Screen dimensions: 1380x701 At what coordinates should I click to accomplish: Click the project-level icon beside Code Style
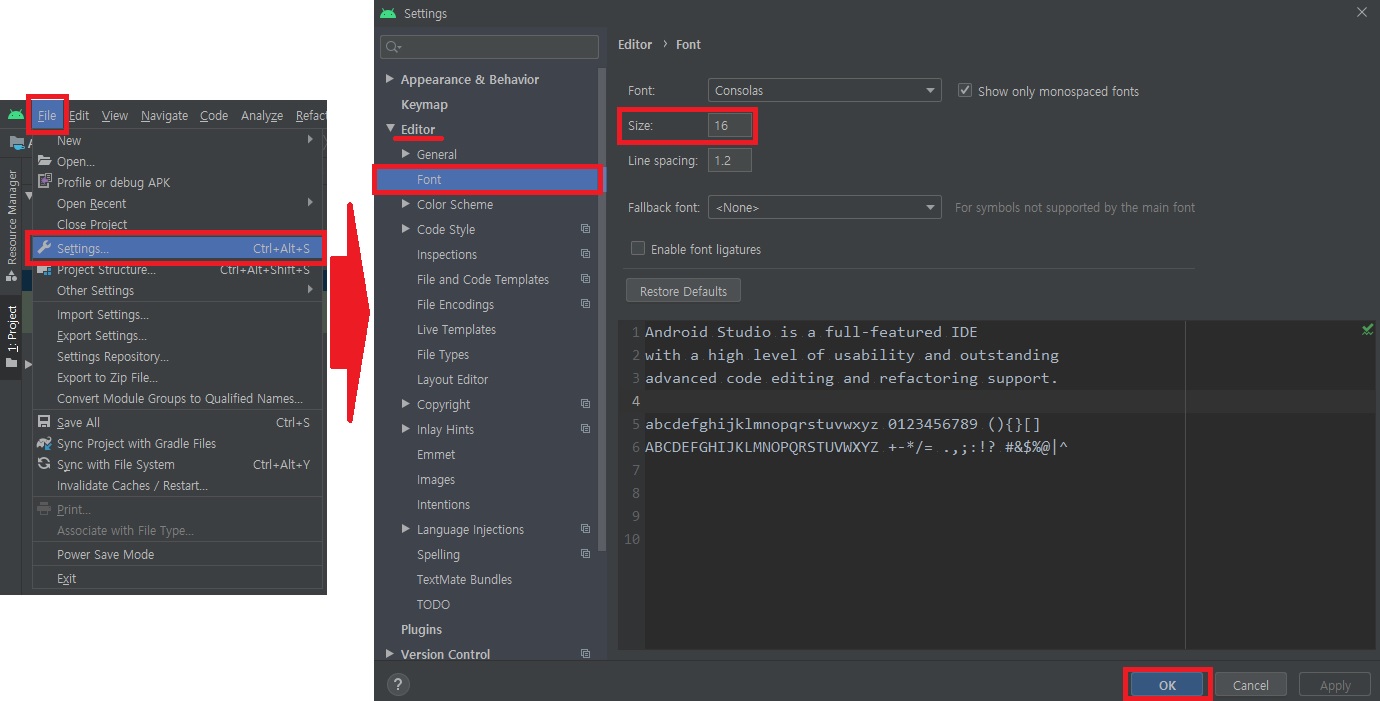click(586, 229)
